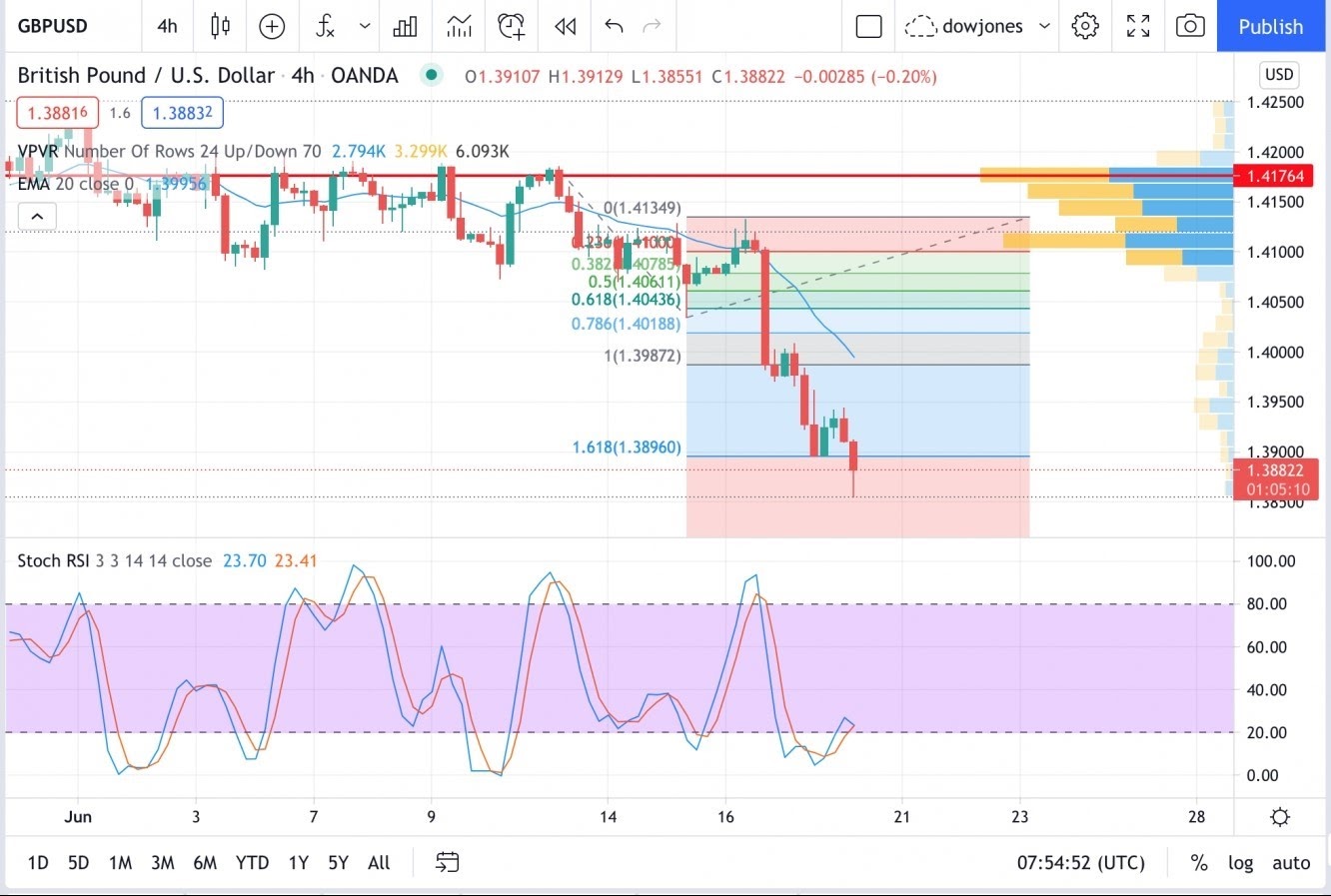Open the GBPUSD symbol search
The image size is (1331, 896).
[53, 26]
